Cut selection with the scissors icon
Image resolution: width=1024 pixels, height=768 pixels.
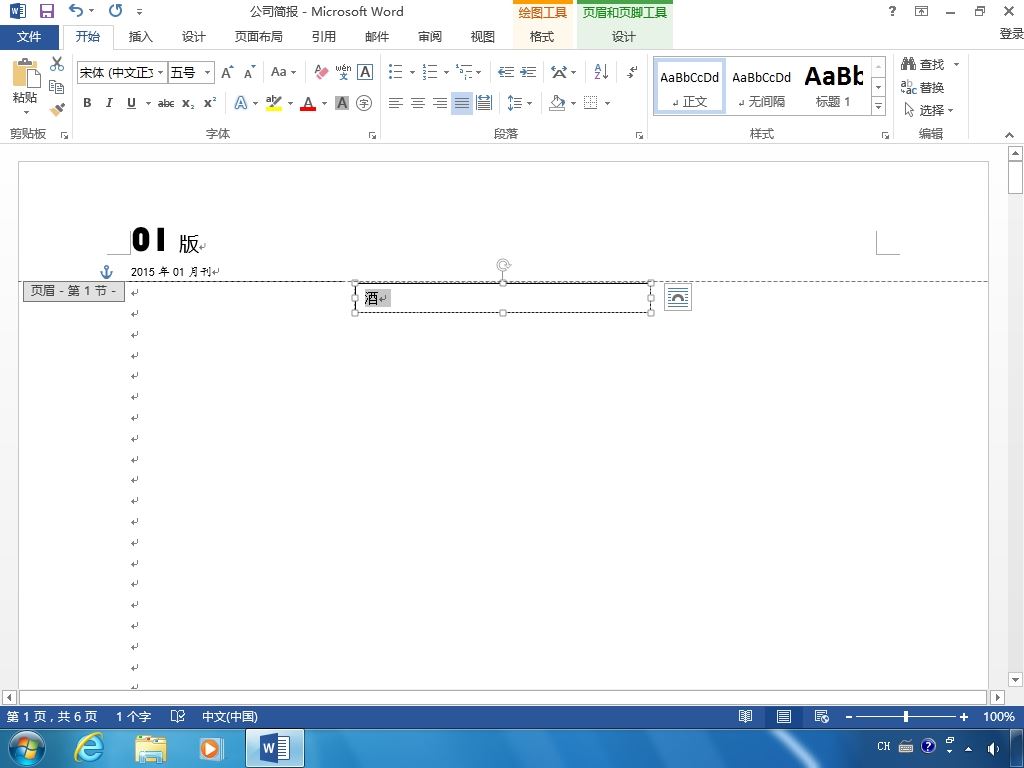[57, 63]
